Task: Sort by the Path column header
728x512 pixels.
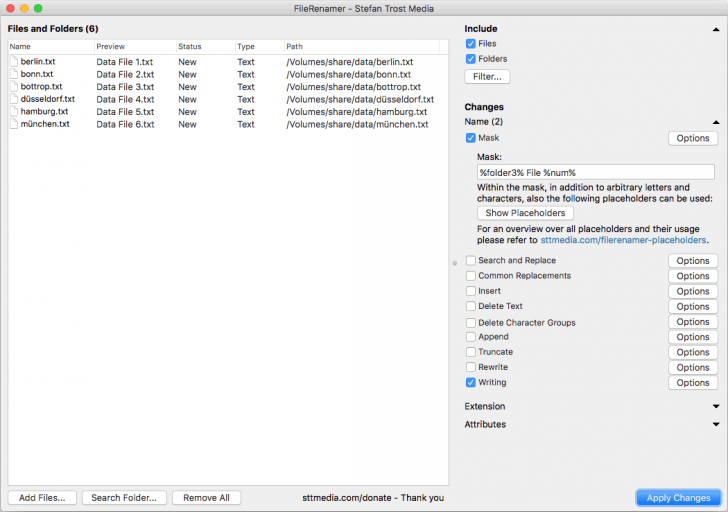Action: click(361, 46)
